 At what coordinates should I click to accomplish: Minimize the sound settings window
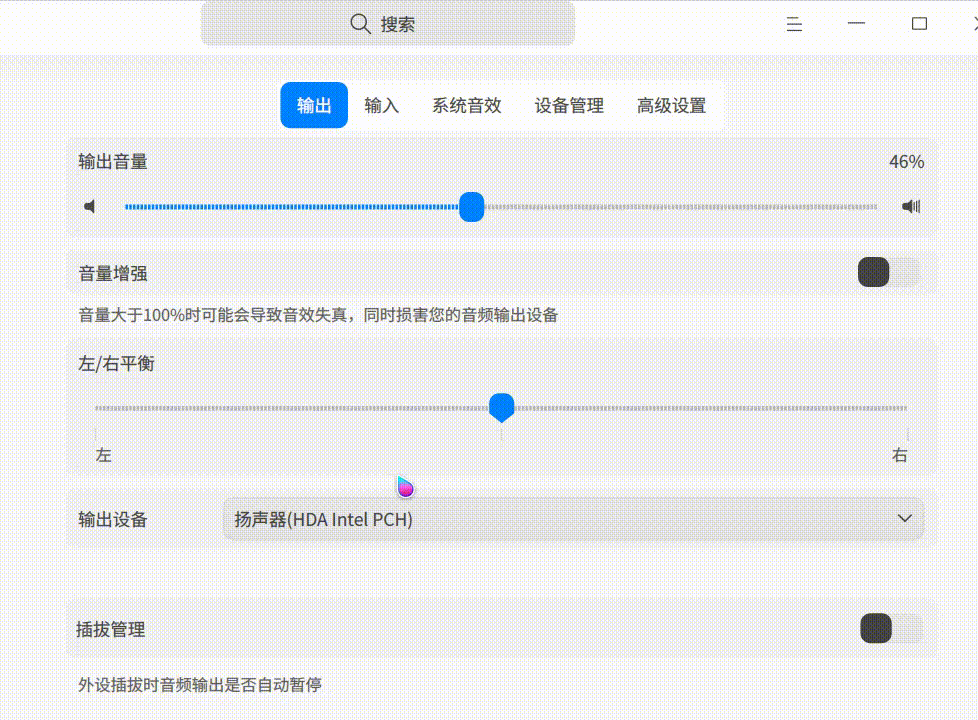point(856,24)
